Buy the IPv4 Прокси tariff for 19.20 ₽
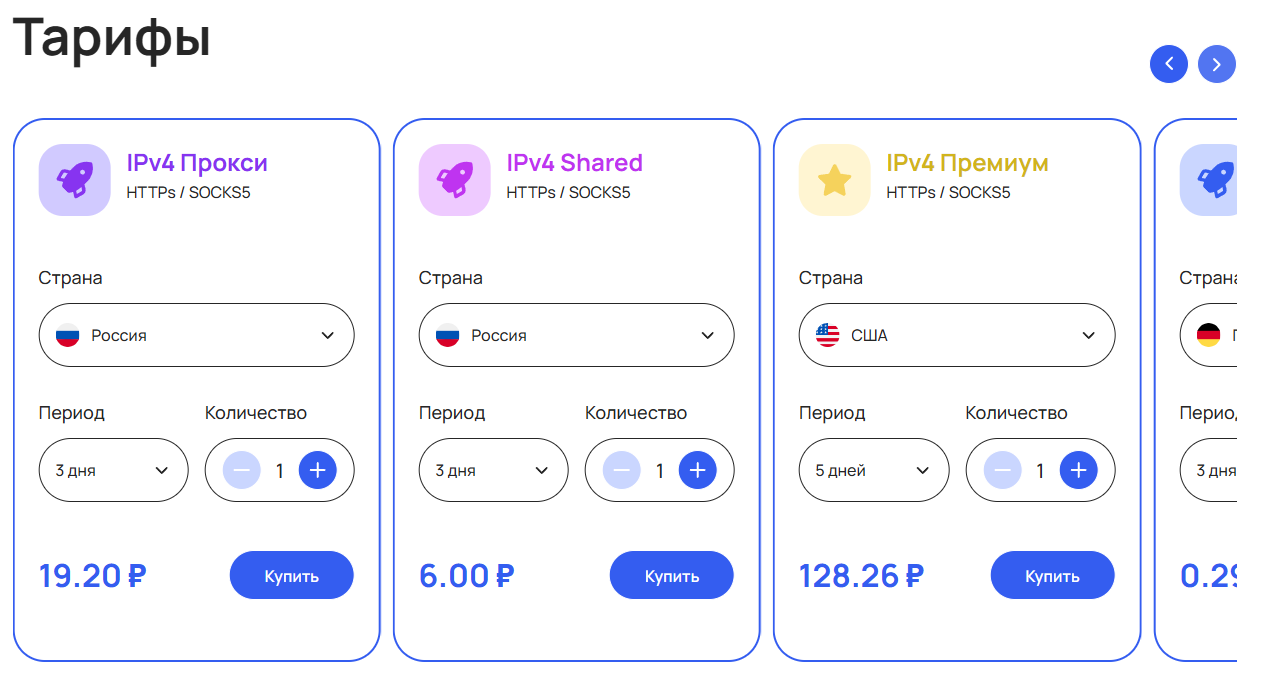The height and width of the screenshot is (685, 1276). coord(291,576)
